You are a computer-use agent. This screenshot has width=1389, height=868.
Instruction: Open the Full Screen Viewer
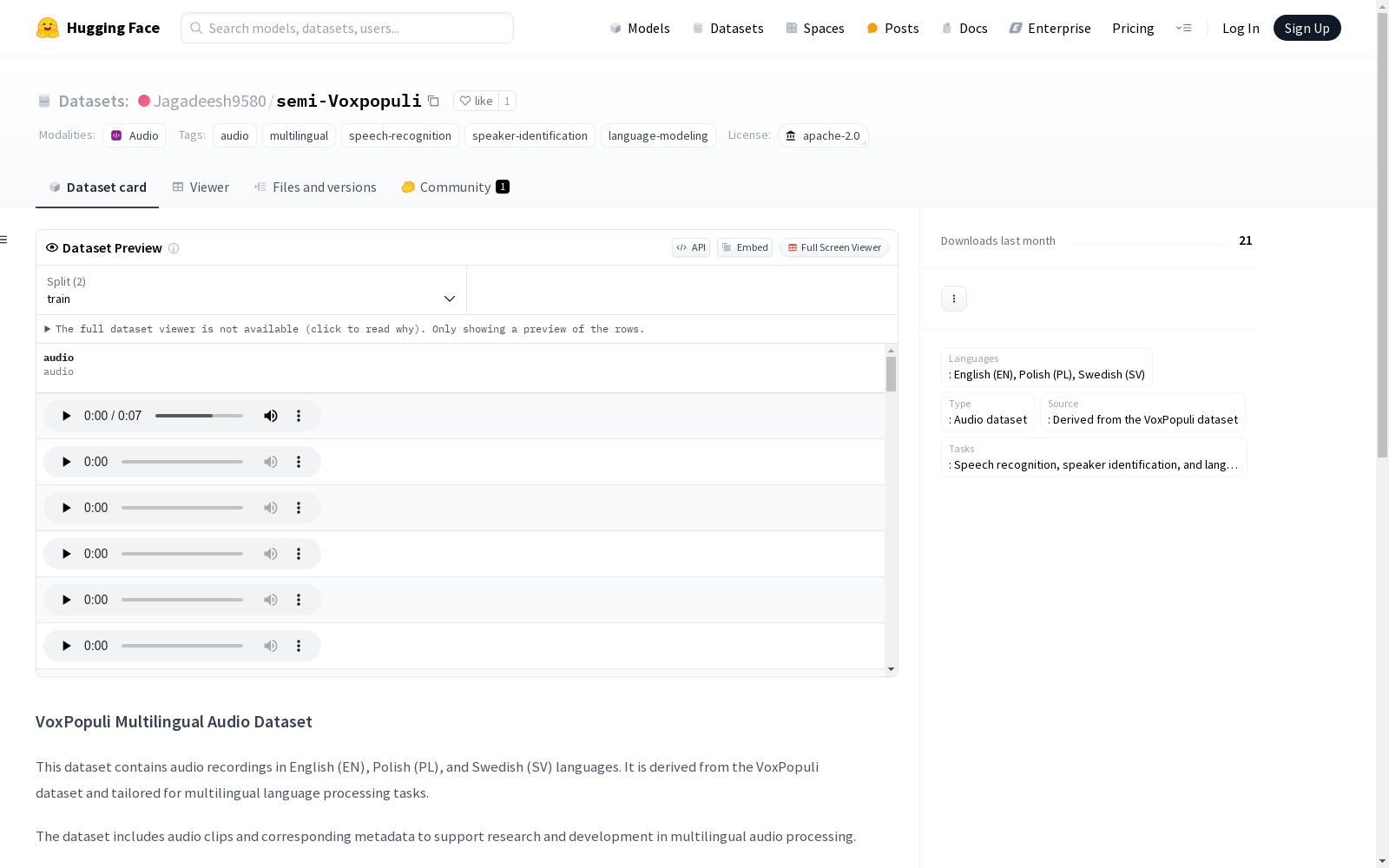[x=834, y=247]
